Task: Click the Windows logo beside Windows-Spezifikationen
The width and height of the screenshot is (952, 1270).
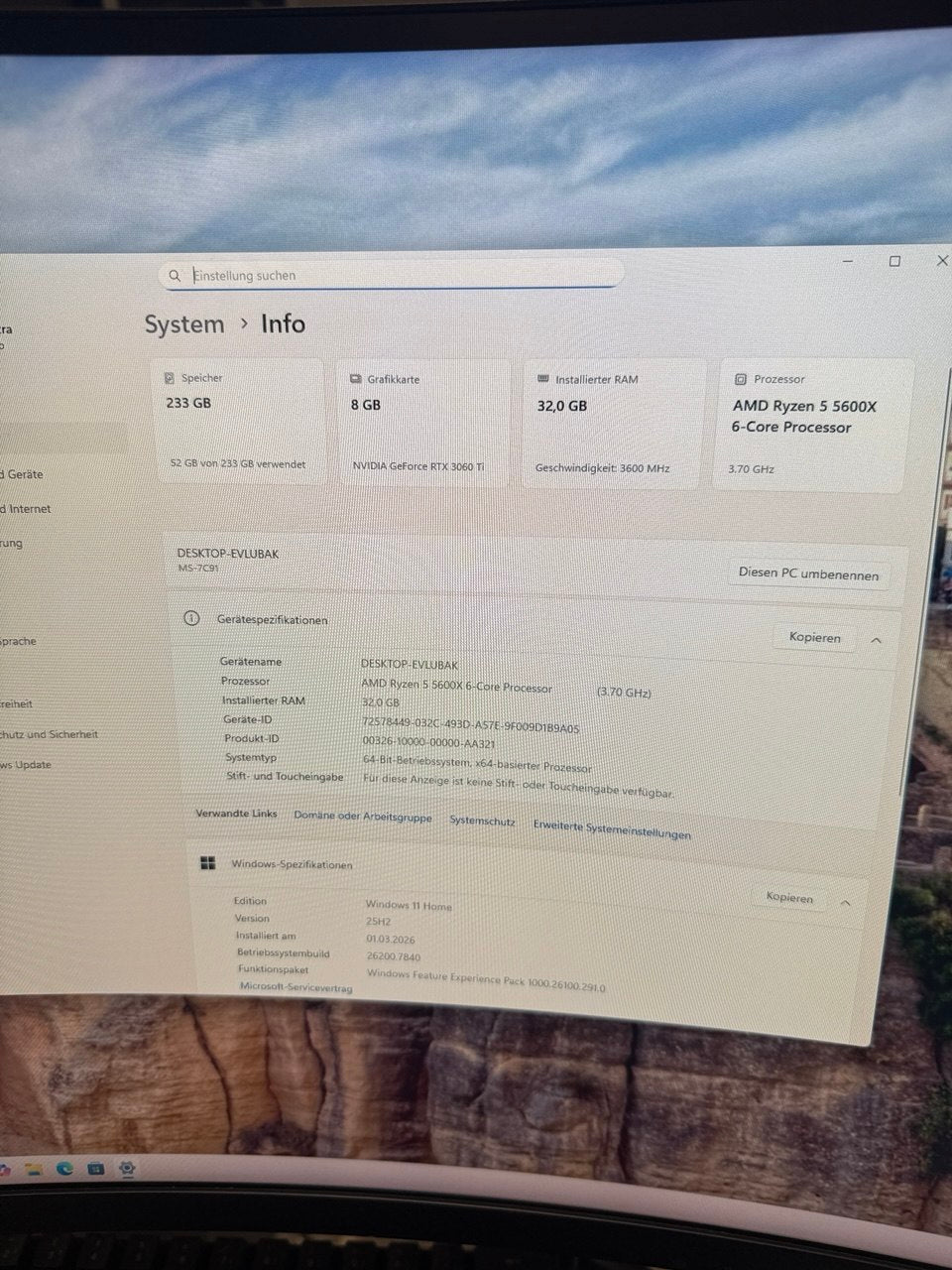Action: click(x=207, y=863)
